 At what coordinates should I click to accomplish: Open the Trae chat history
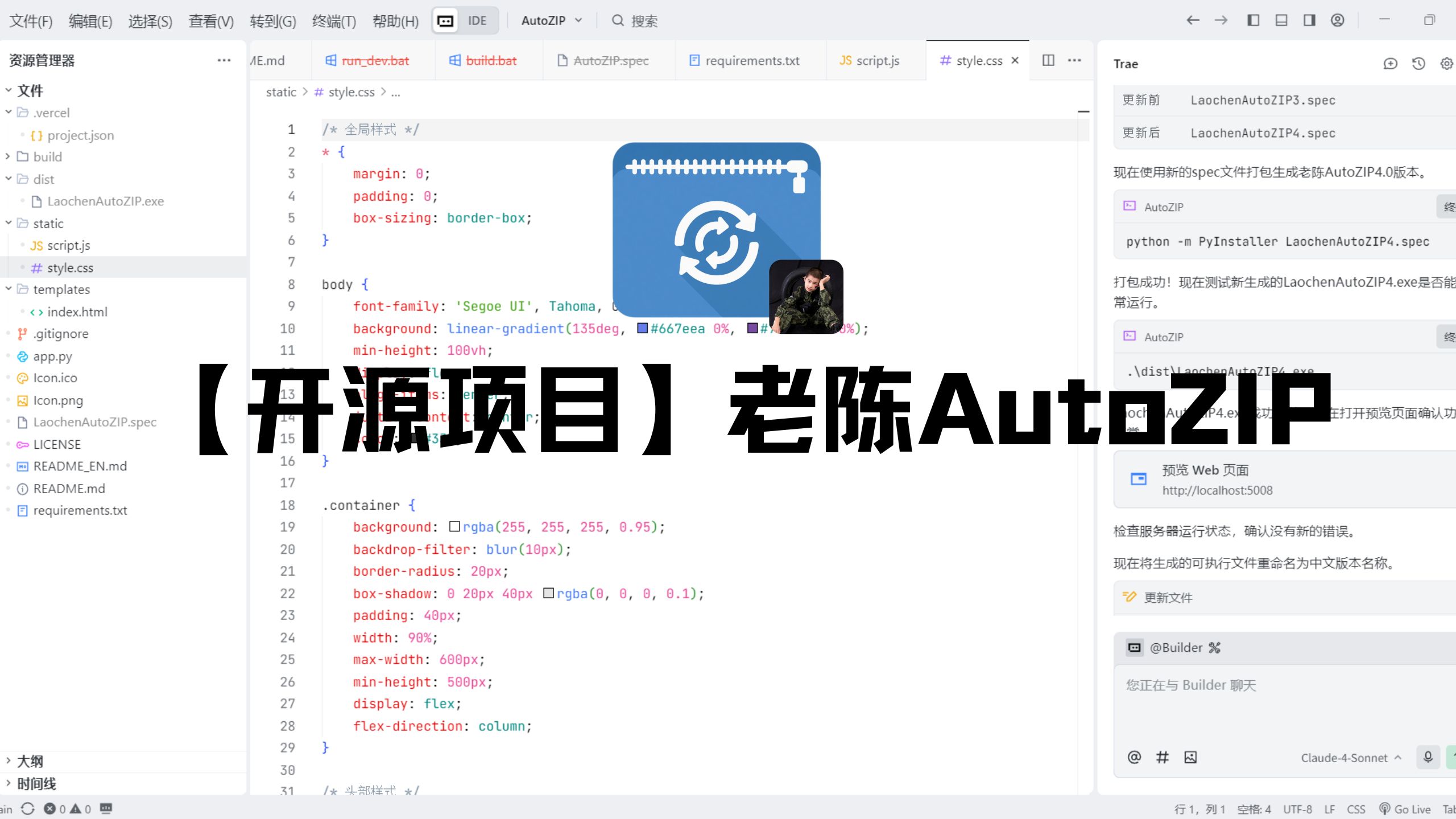(1418, 64)
